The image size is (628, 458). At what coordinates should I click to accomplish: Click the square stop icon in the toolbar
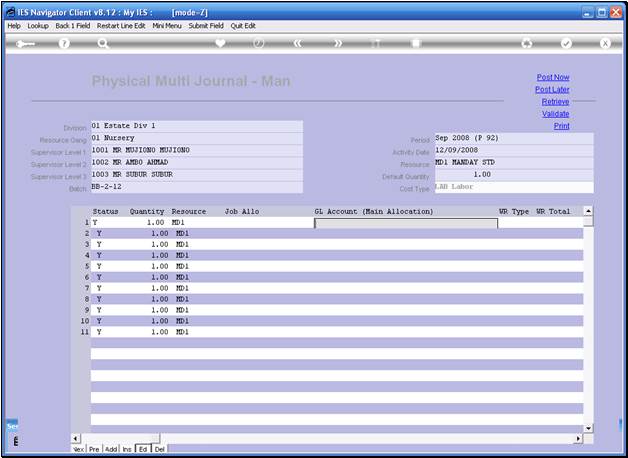click(x=416, y=43)
